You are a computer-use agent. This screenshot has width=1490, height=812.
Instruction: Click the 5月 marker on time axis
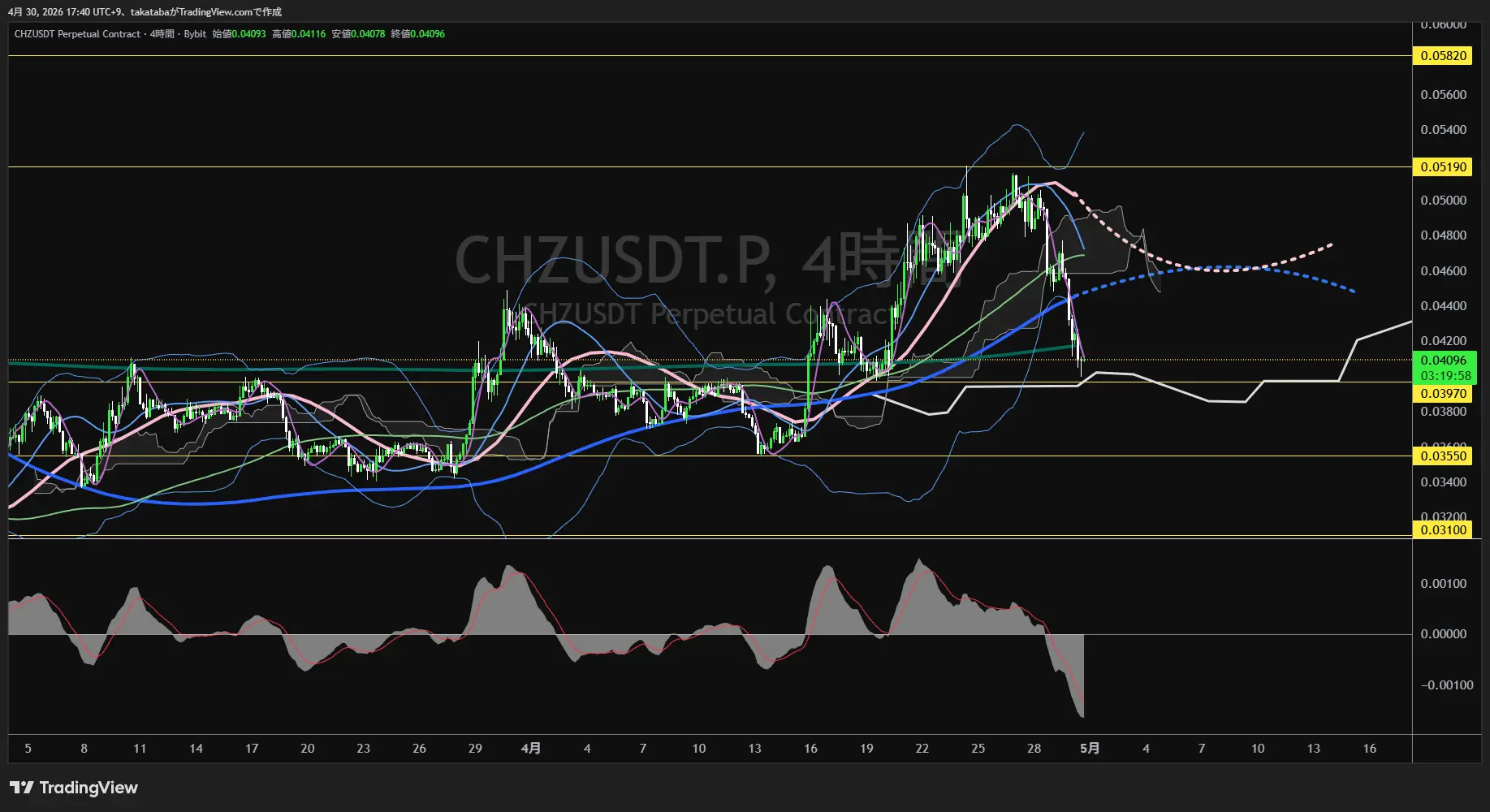click(1090, 749)
